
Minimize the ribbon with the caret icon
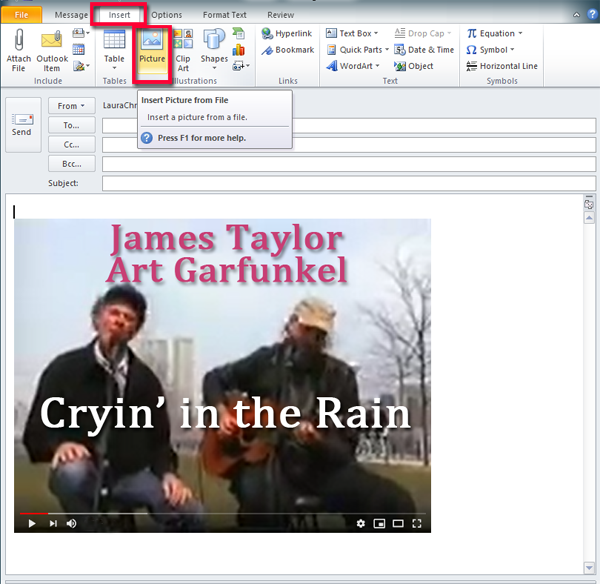[576, 15]
